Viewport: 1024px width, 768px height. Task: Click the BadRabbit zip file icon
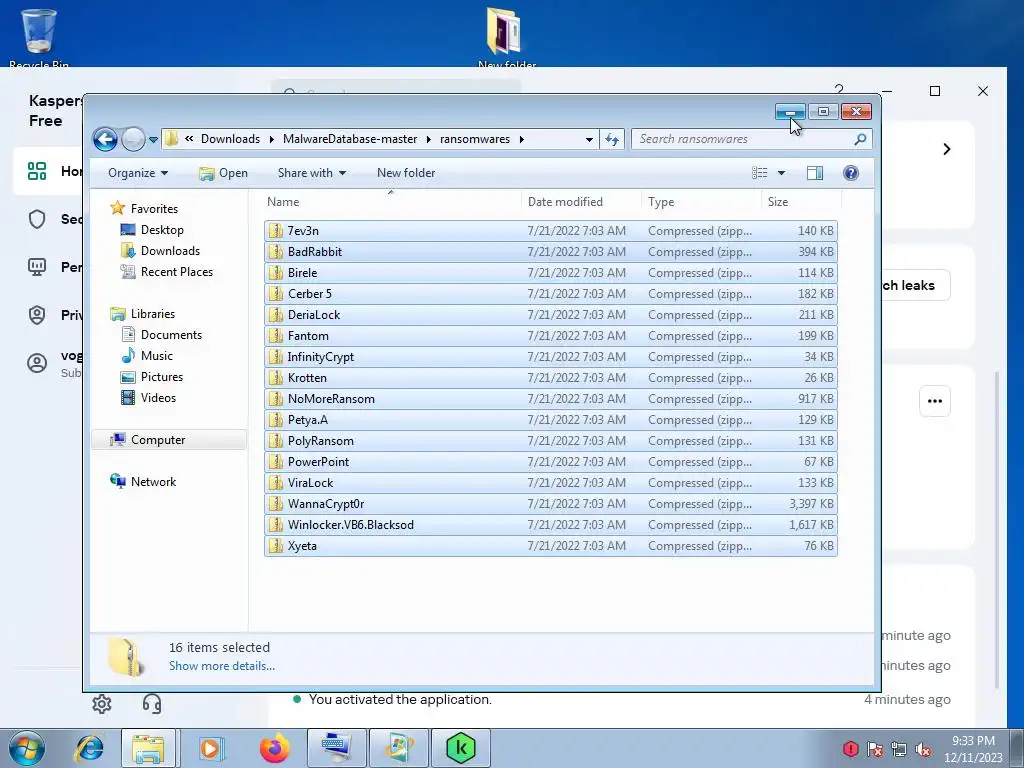276,251
